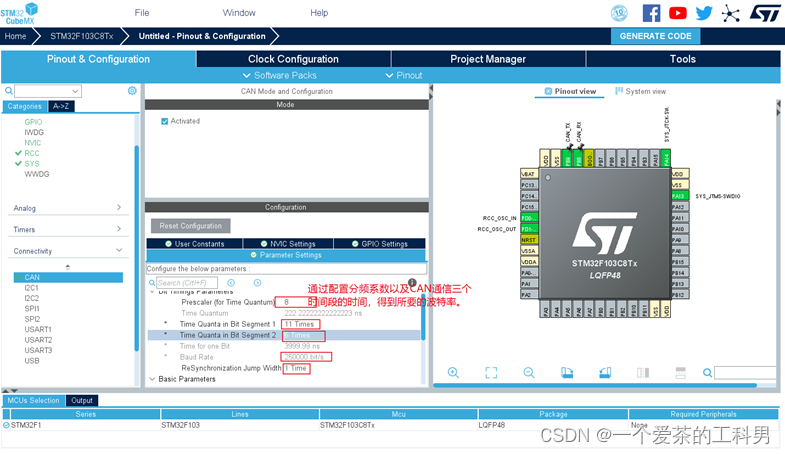This screenshot has height=454, width=785.
Task: Select the CAN peripheral entry
Action: [68, 277]
